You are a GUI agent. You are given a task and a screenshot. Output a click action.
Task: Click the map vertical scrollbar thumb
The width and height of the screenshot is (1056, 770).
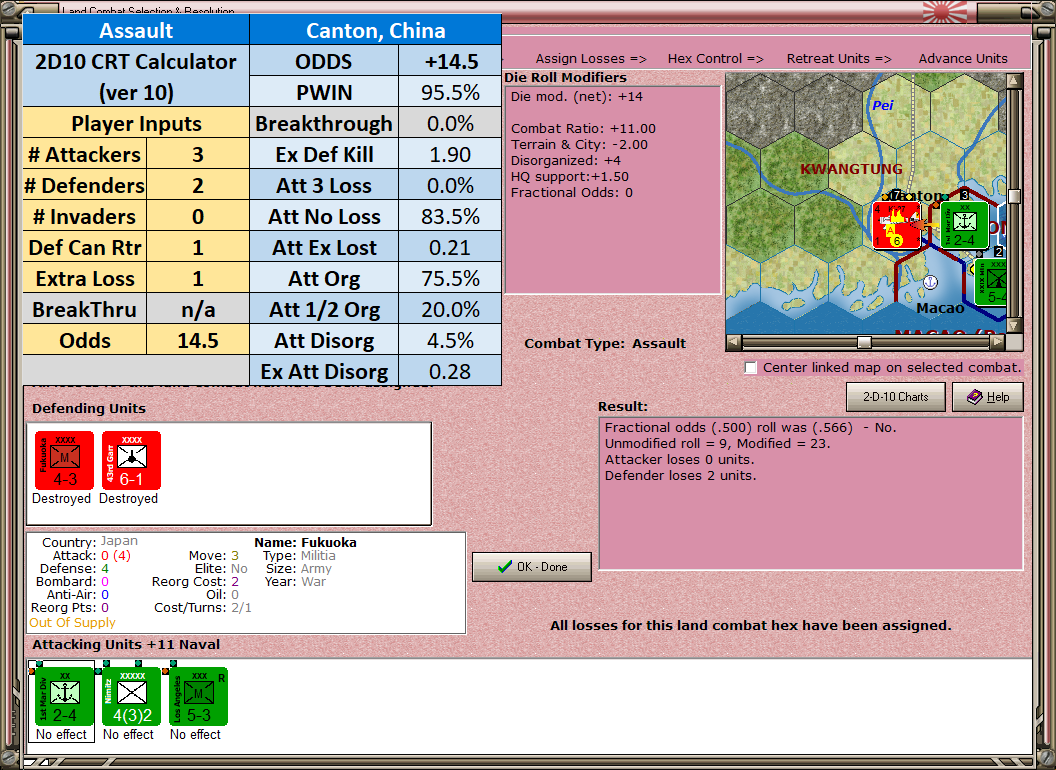1014,195
